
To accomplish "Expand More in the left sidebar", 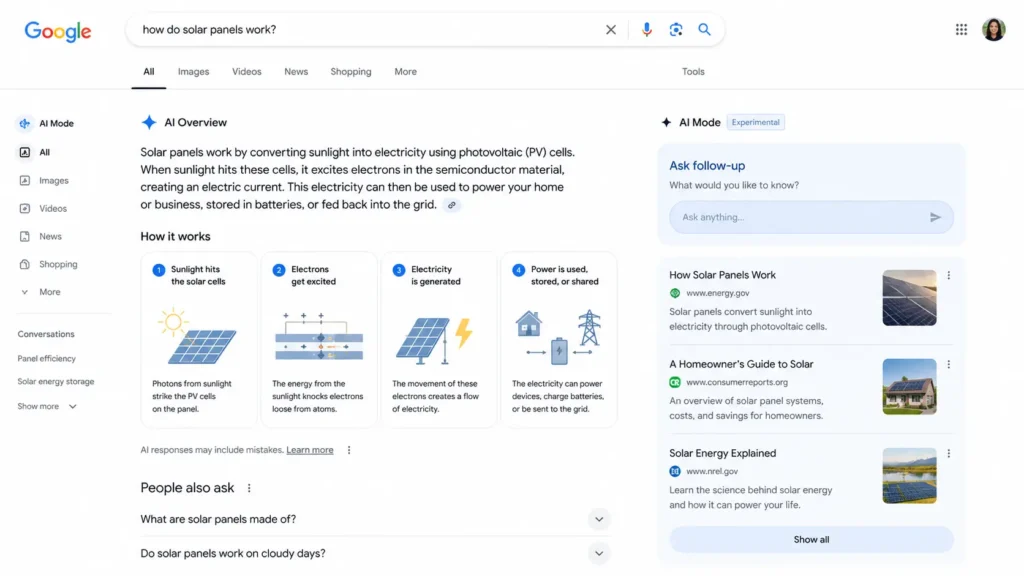I will [40, 292].
